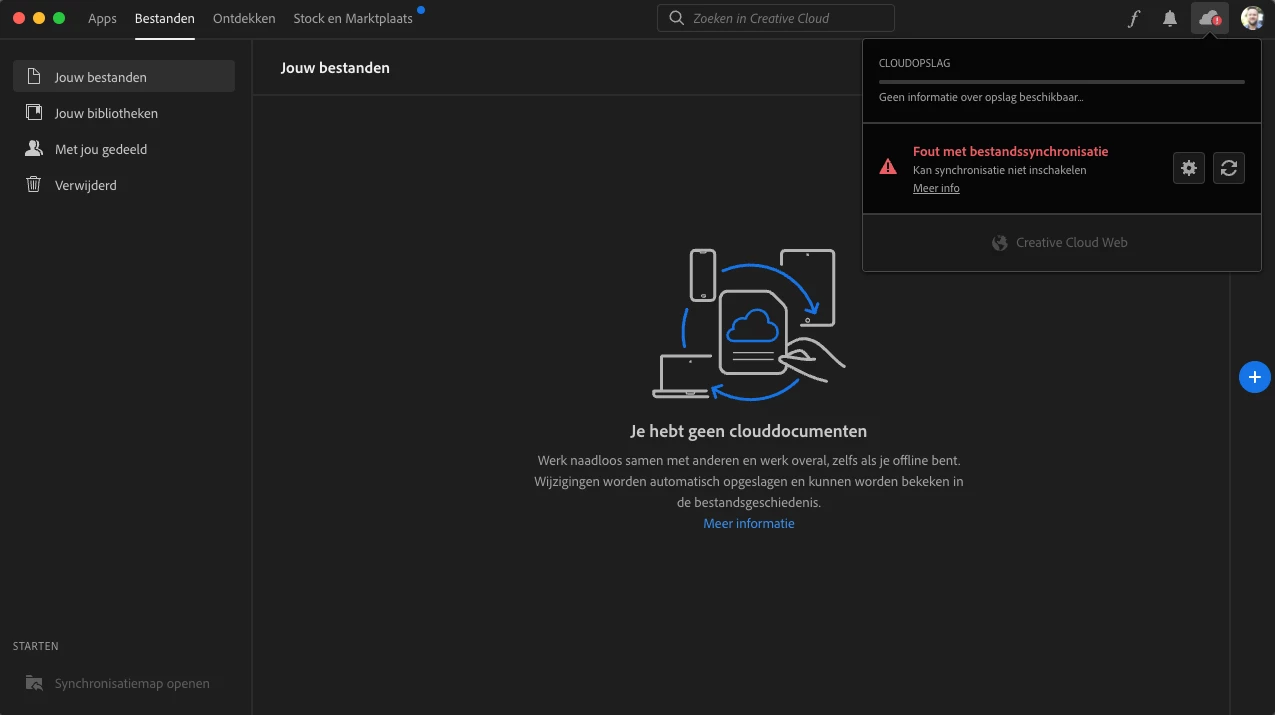The image size is (1275, 715).
Task: Click the cloud documents sync illustration
Action: 749,324
